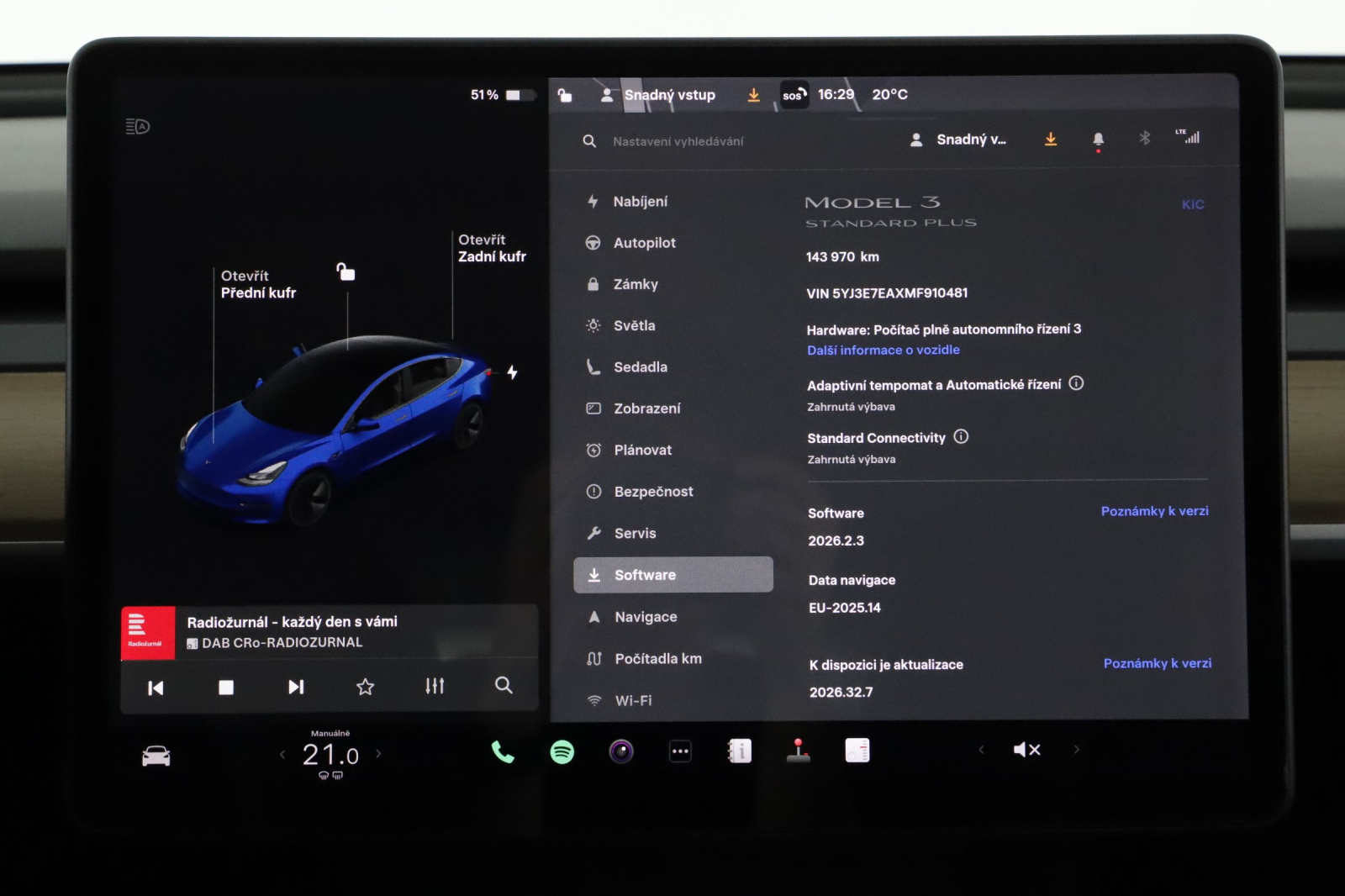This screenshot has height=896, width=1345.
Task: Decrease cabin temperature left arrow
Action: click(282, 754)
